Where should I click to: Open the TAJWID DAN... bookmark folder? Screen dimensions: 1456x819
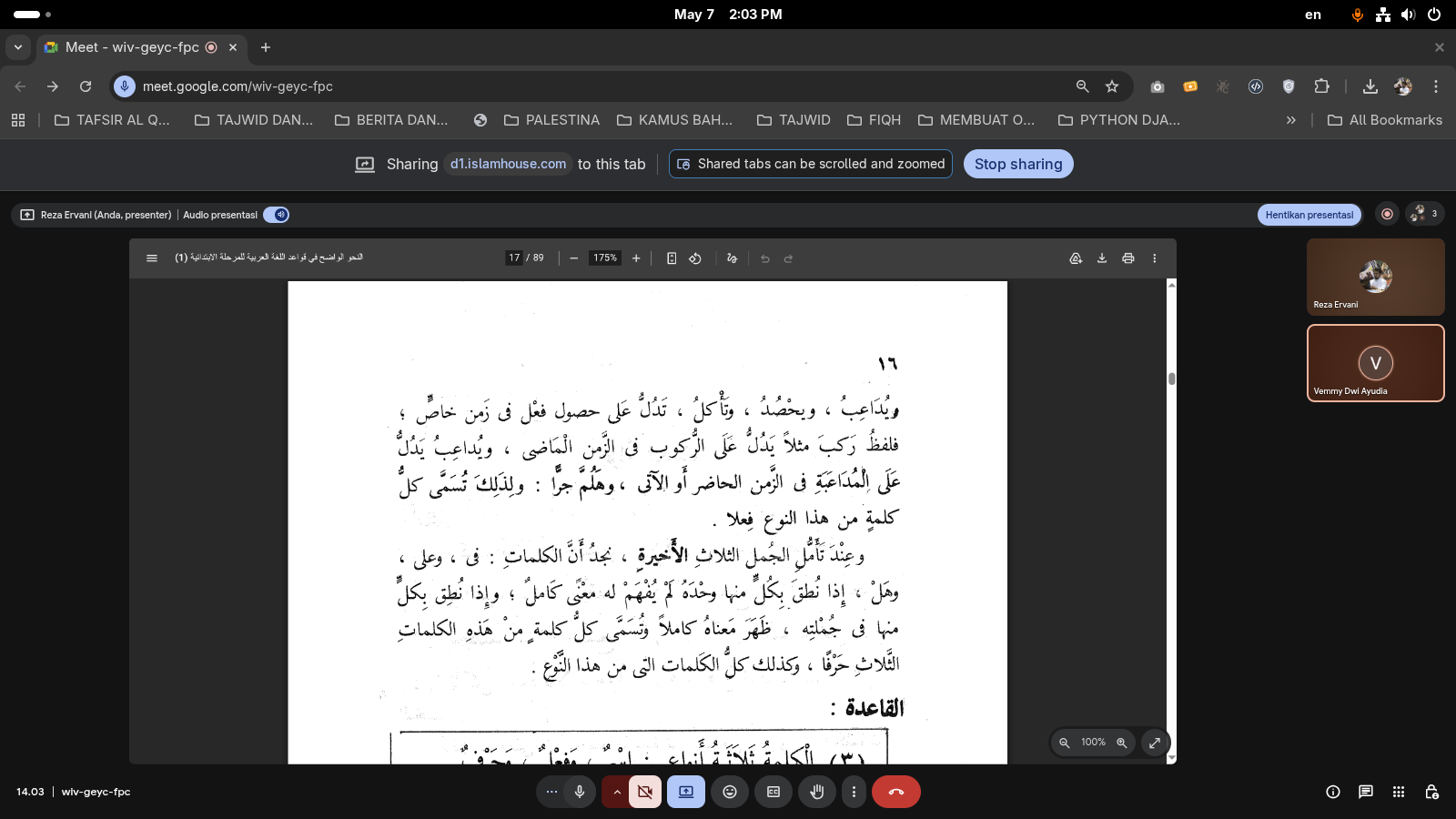tap(254, 120)
